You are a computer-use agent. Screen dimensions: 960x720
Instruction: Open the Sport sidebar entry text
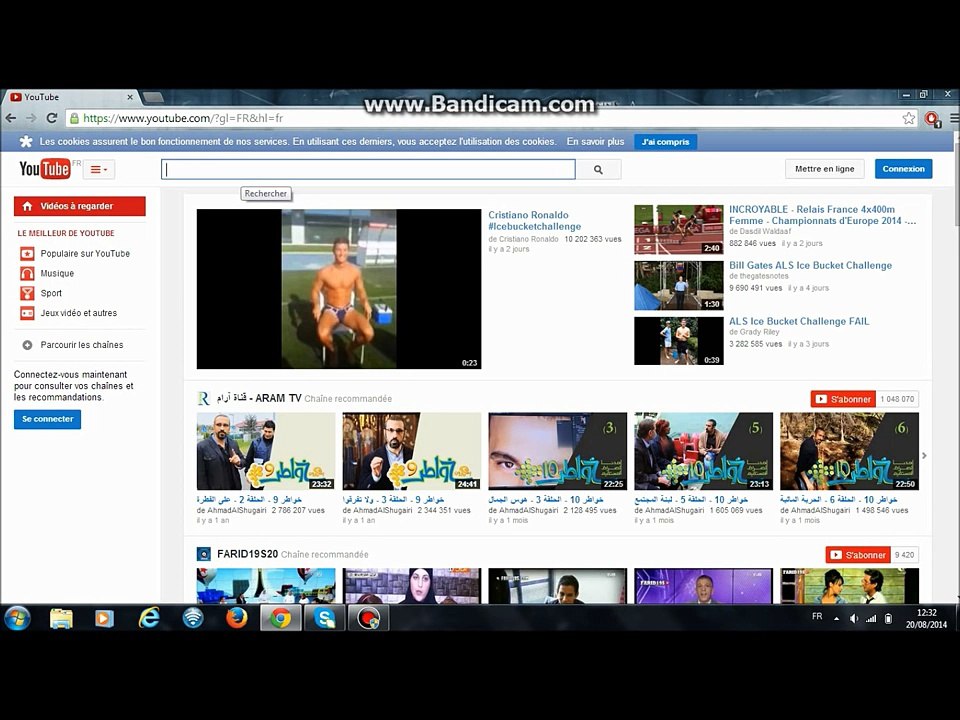tap(51, 293)
